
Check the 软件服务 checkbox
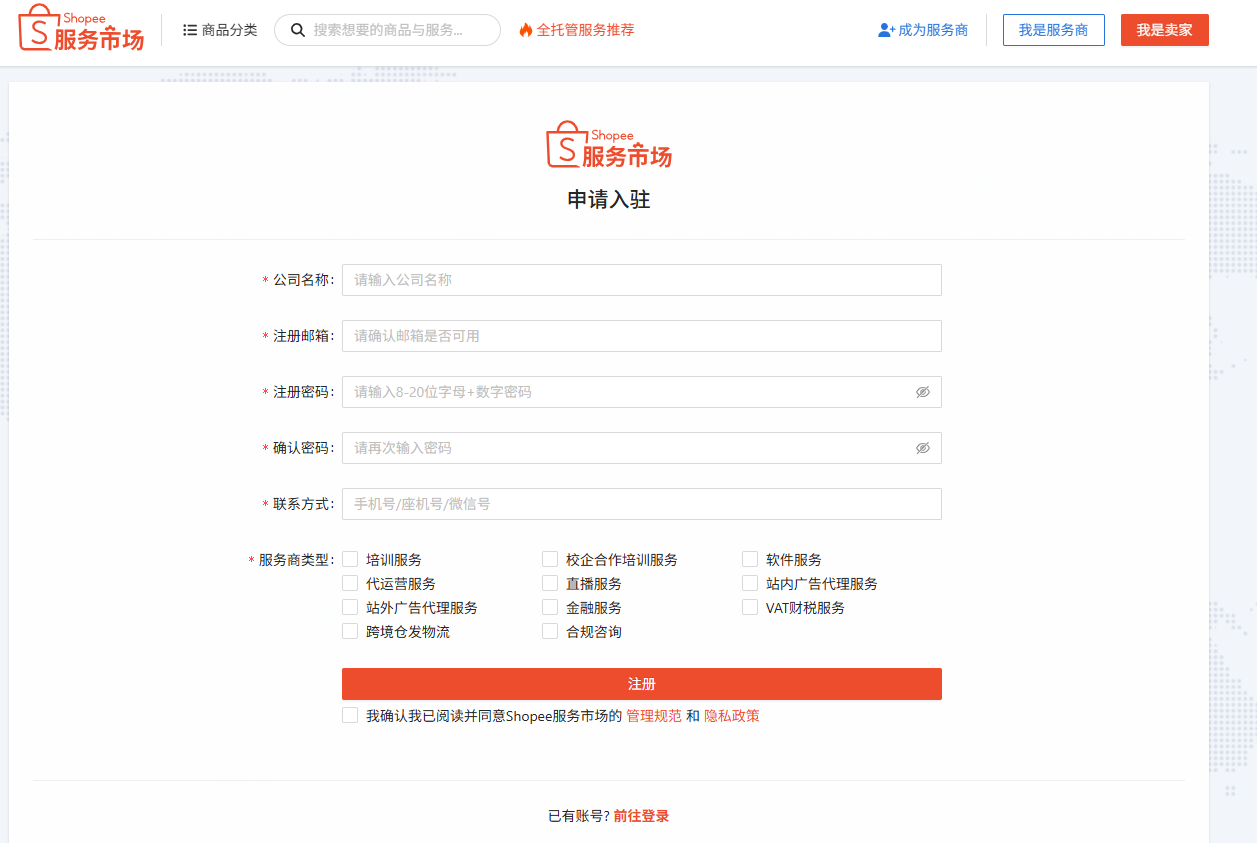(x=750, y=559)
